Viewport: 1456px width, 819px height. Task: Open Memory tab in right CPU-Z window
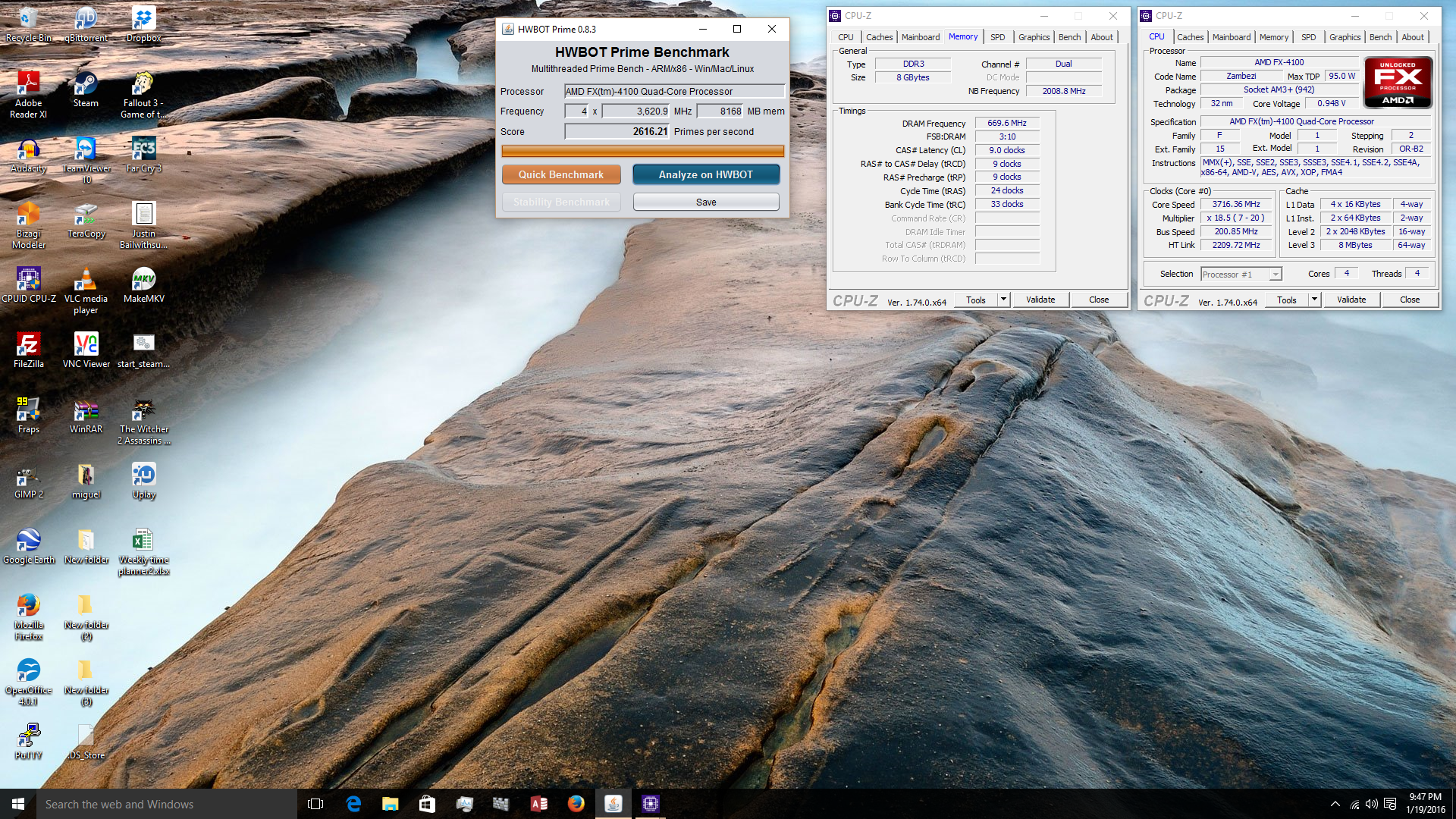click(1274, 37)
